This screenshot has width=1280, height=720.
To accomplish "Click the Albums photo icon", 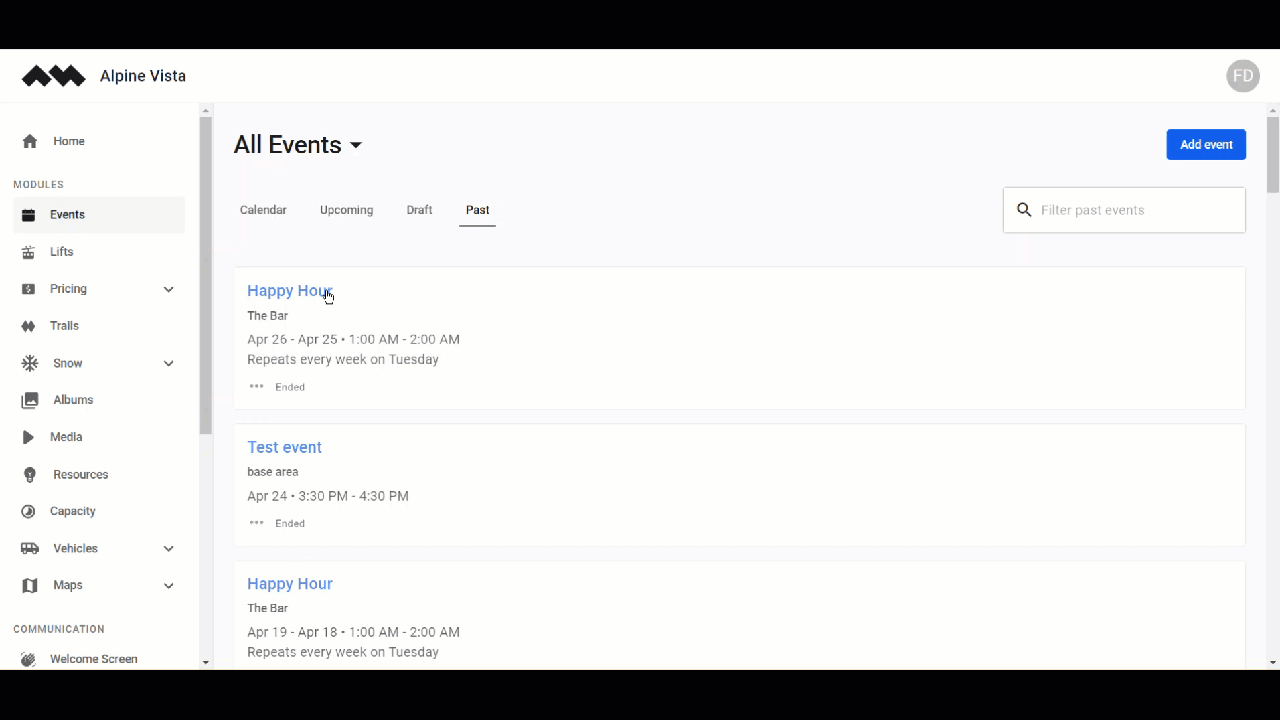I will tap(30, 400).
